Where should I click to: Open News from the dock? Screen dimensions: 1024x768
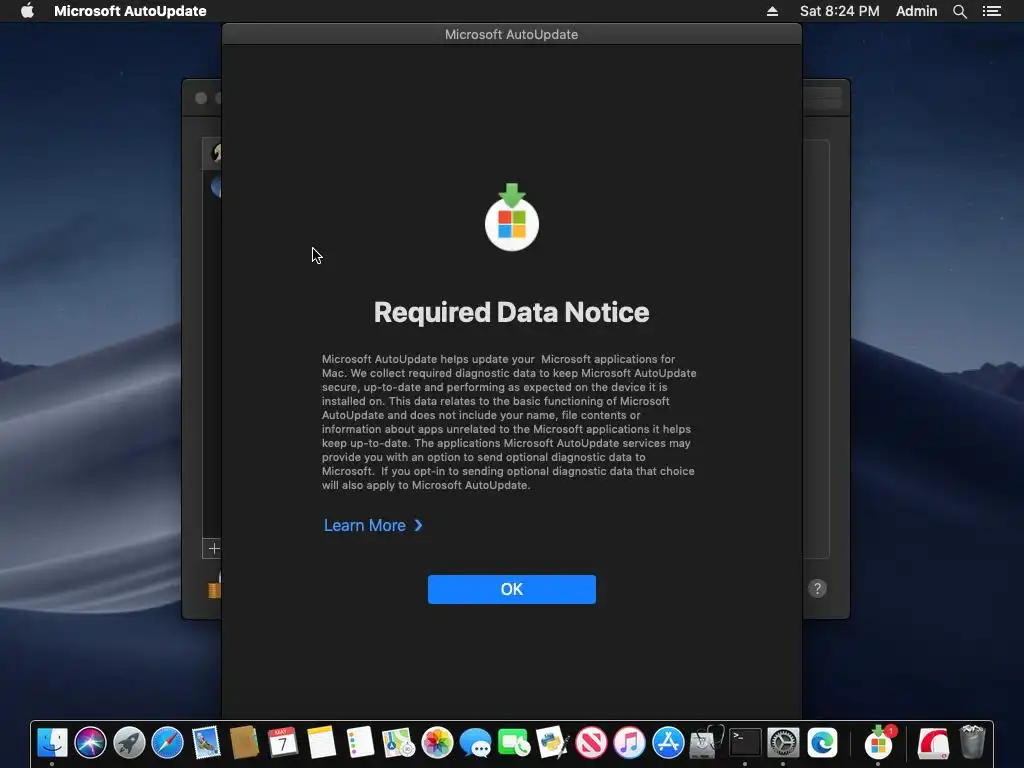click(x=591, y=743)
